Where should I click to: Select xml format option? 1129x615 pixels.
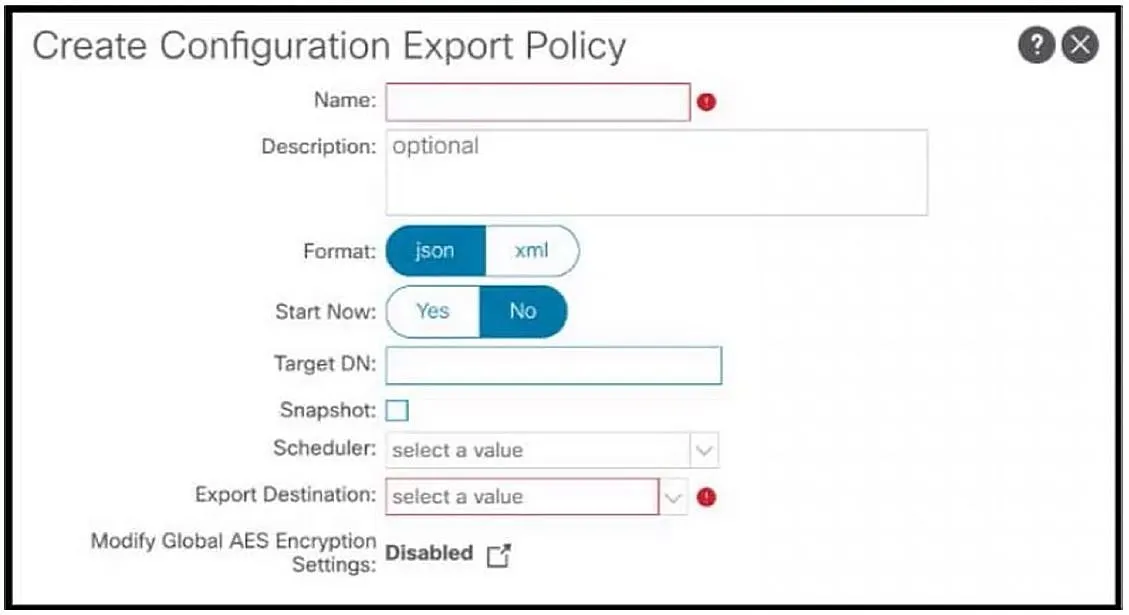532,251
